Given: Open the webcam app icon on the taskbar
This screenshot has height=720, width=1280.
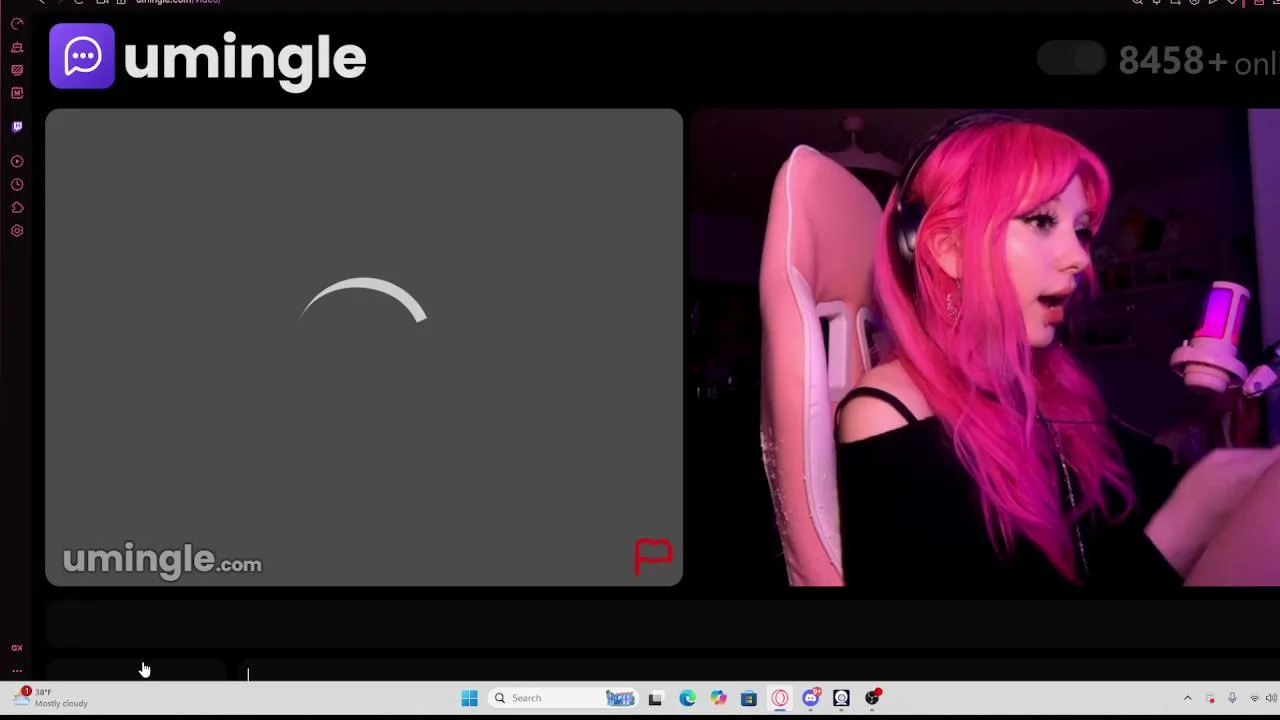Looking at the screenshot, I should (841, 698).
